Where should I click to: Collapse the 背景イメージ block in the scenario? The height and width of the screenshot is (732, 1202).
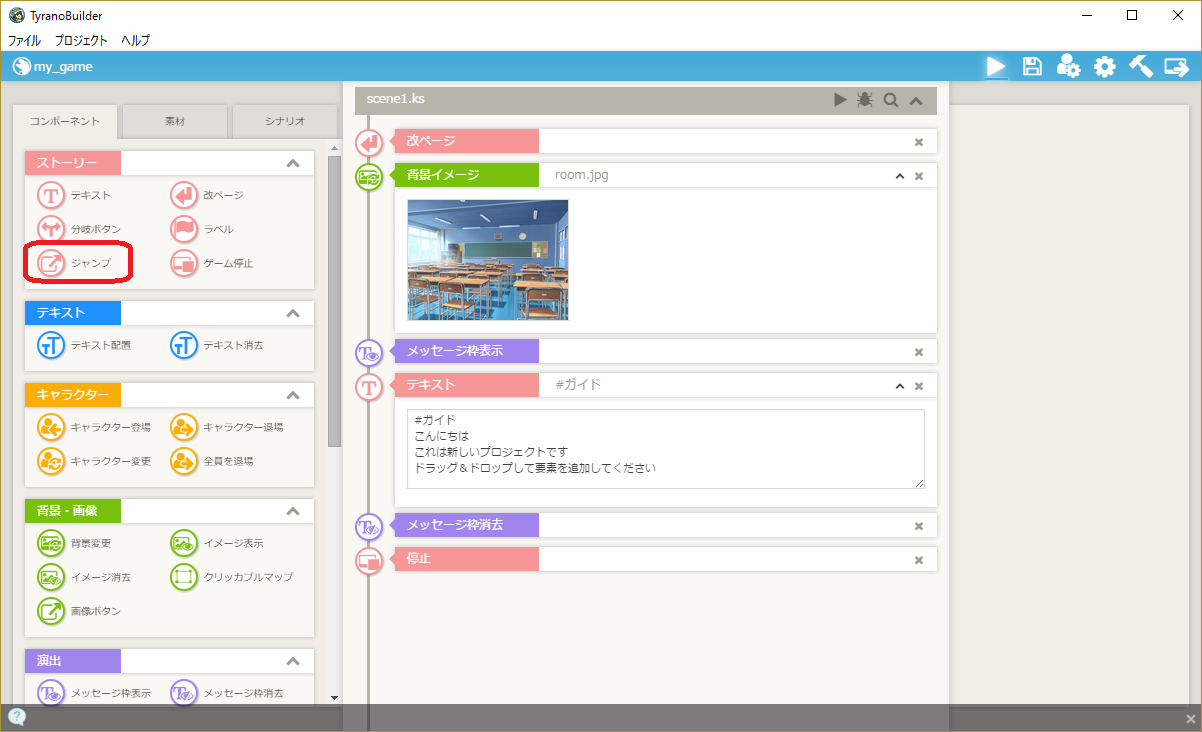899,176
